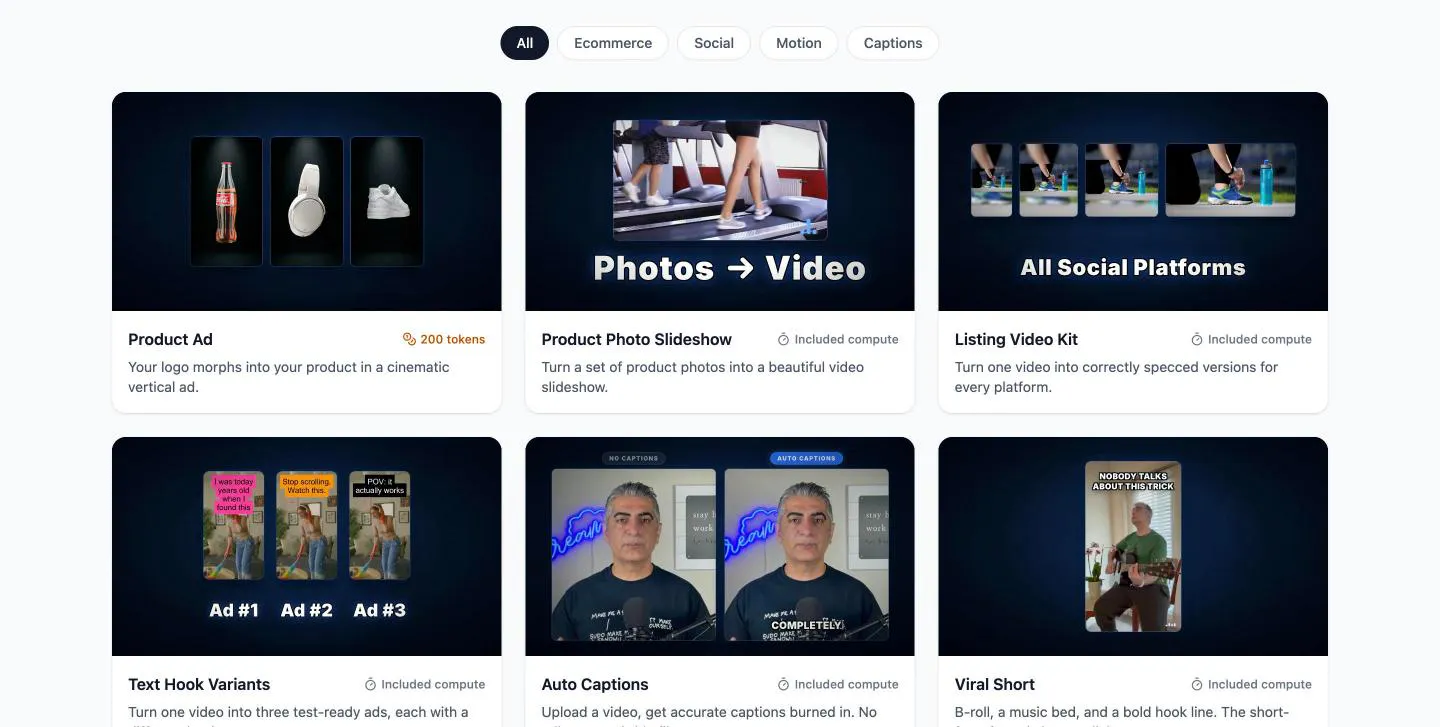Viewport: 1440px width, 727px height.
Task: Open the Product Ad template title
Action: pyautogui.click(x=170, y=340)
